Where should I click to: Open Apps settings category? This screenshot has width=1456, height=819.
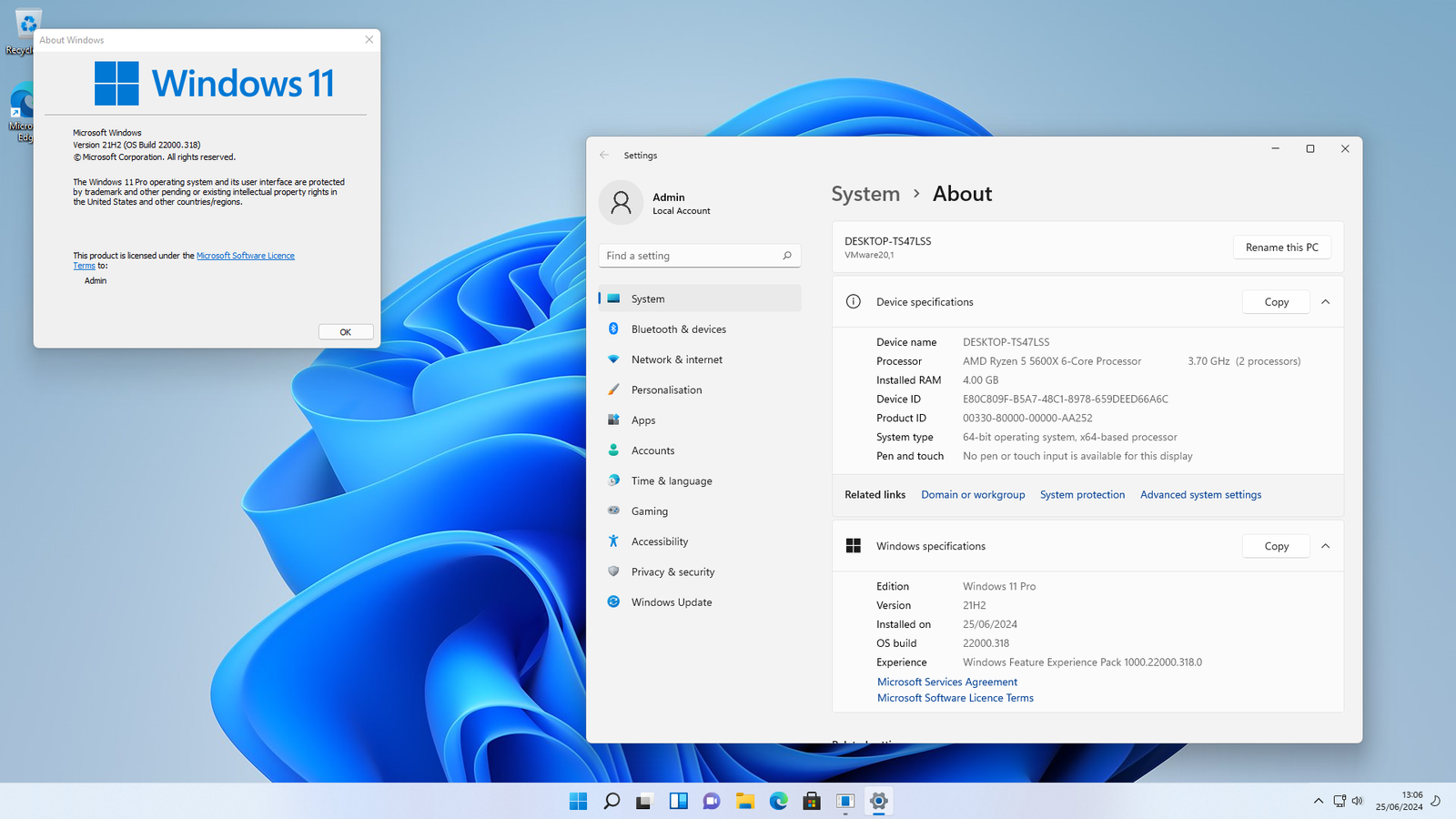tap(700, 420)
